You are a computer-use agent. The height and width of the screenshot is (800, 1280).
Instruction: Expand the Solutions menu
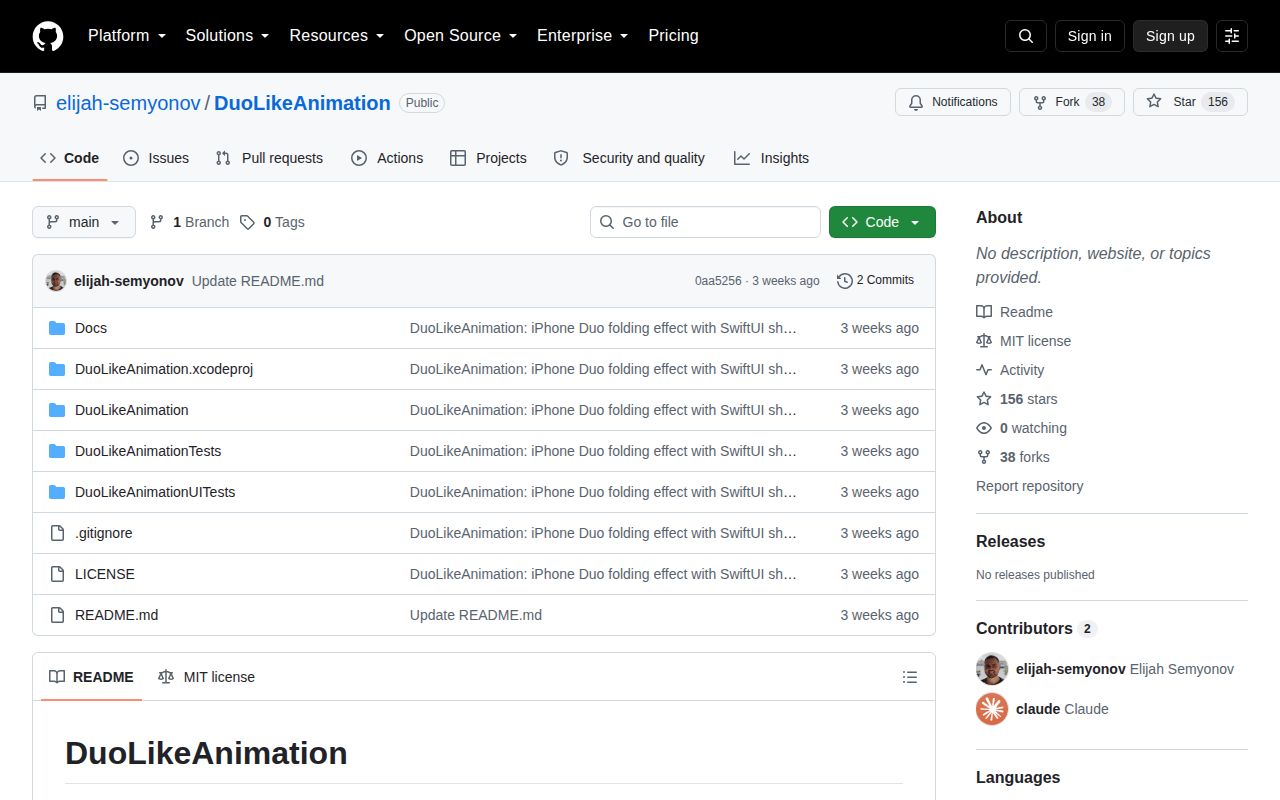click(227, 36)
